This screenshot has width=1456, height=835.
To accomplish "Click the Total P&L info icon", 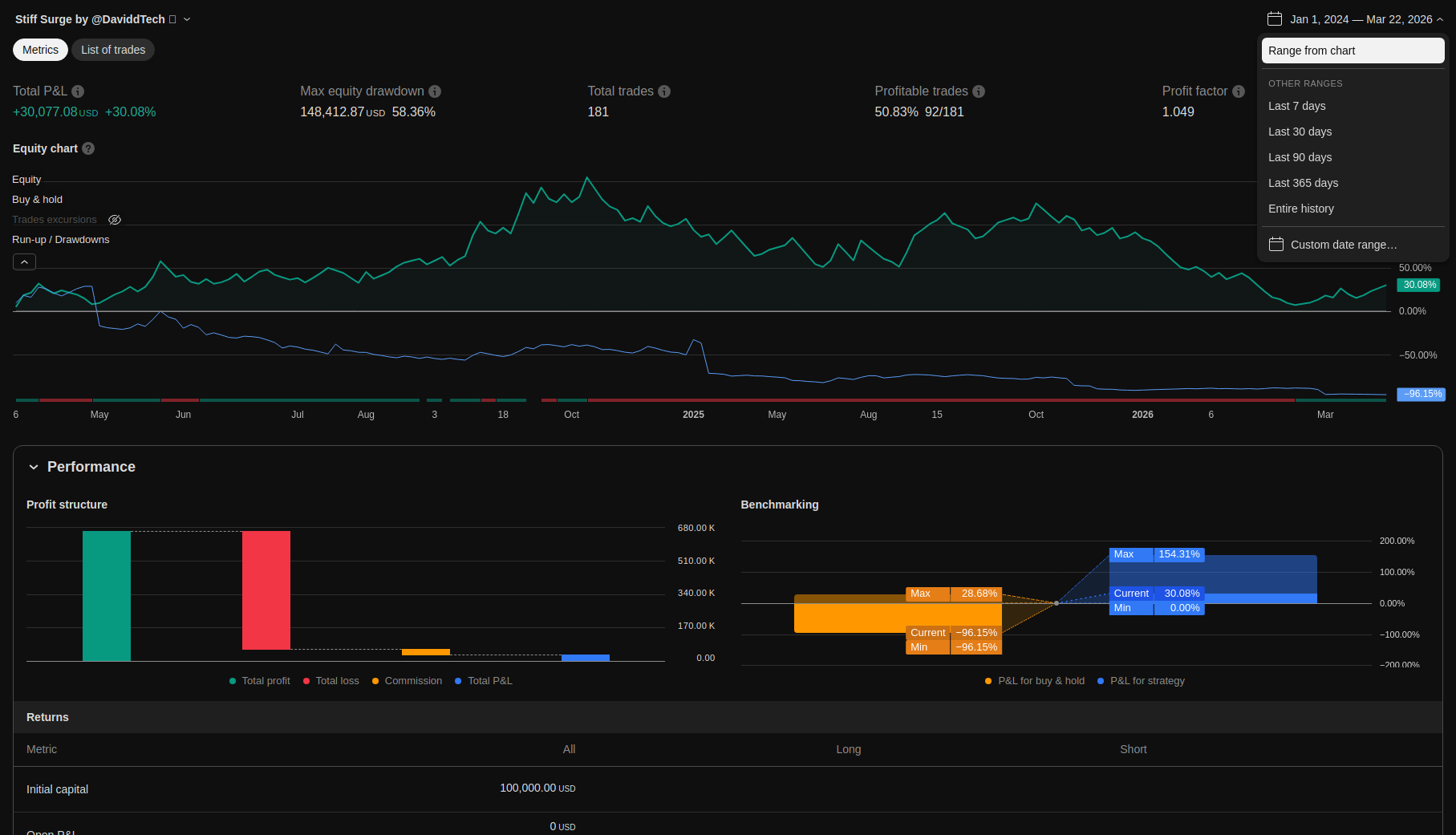I will (x=78, y=91).
